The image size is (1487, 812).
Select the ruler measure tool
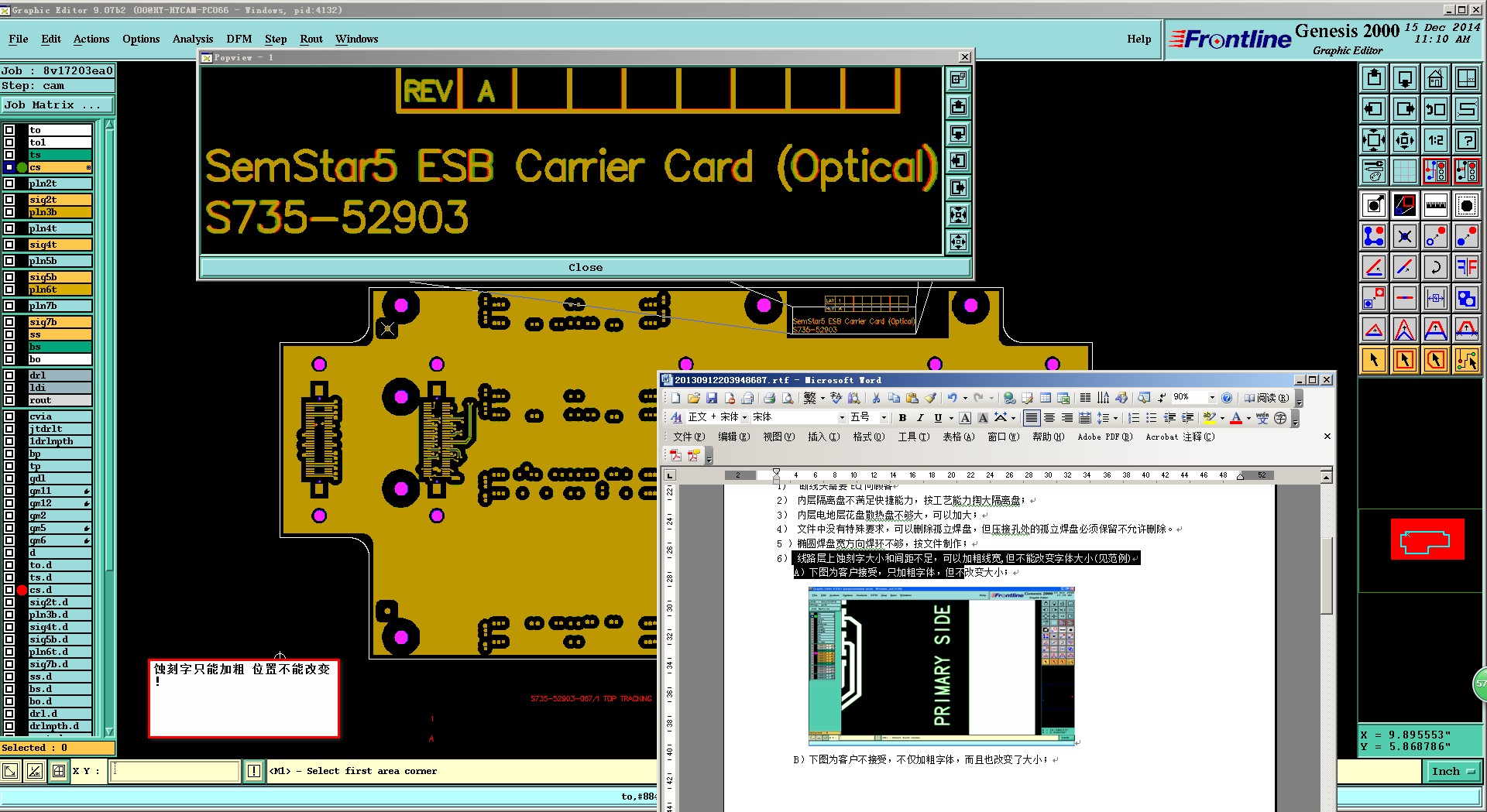[1435, 205]
